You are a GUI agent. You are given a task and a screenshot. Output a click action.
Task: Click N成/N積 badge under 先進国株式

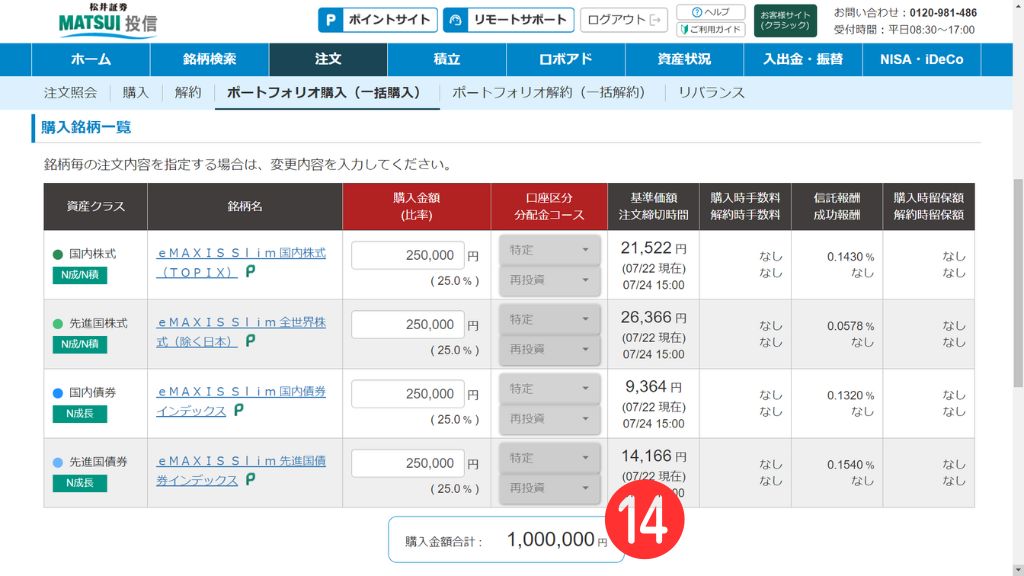(x=80, y=344)
